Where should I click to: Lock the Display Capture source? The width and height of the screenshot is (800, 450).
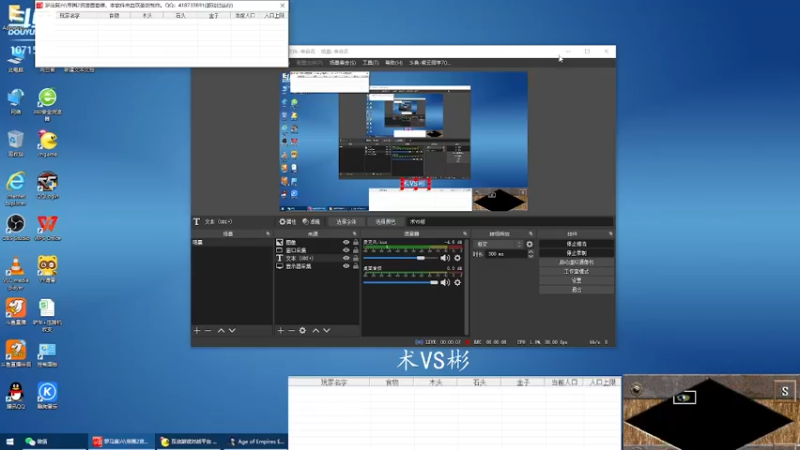click(356, 266)
